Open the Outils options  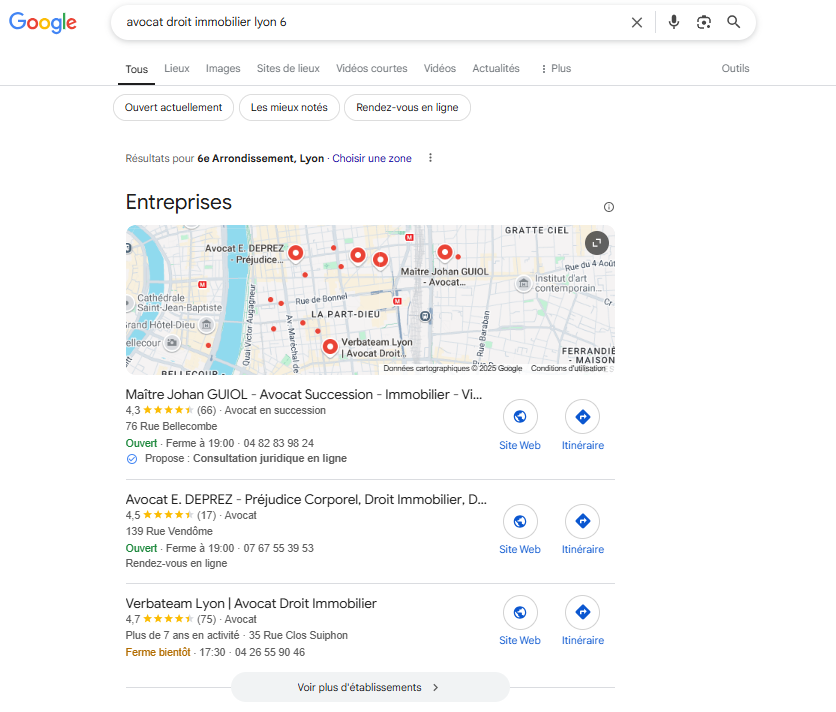(735, 68)
